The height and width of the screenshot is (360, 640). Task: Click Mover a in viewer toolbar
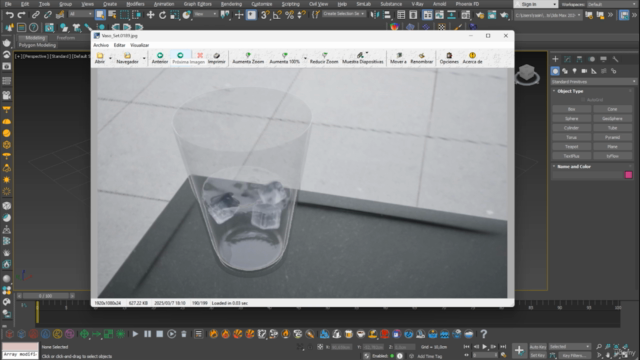(x=398, y=58)
